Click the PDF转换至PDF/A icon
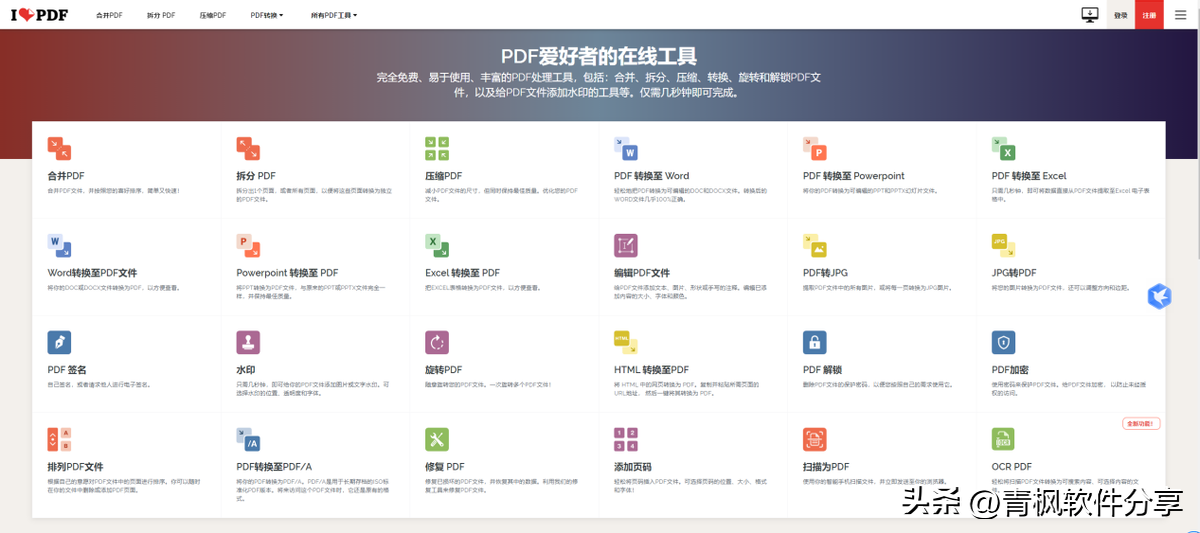The height and width of the screenshot is (533, 1200). pyautogui.click(x=248, y=439)
